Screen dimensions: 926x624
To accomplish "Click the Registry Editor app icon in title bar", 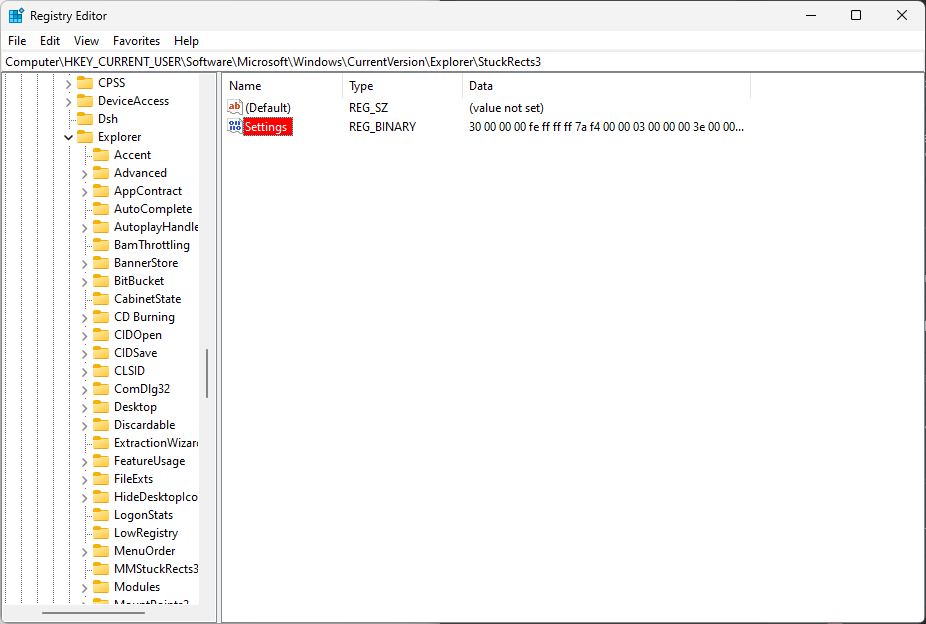I will coord(16,15).
